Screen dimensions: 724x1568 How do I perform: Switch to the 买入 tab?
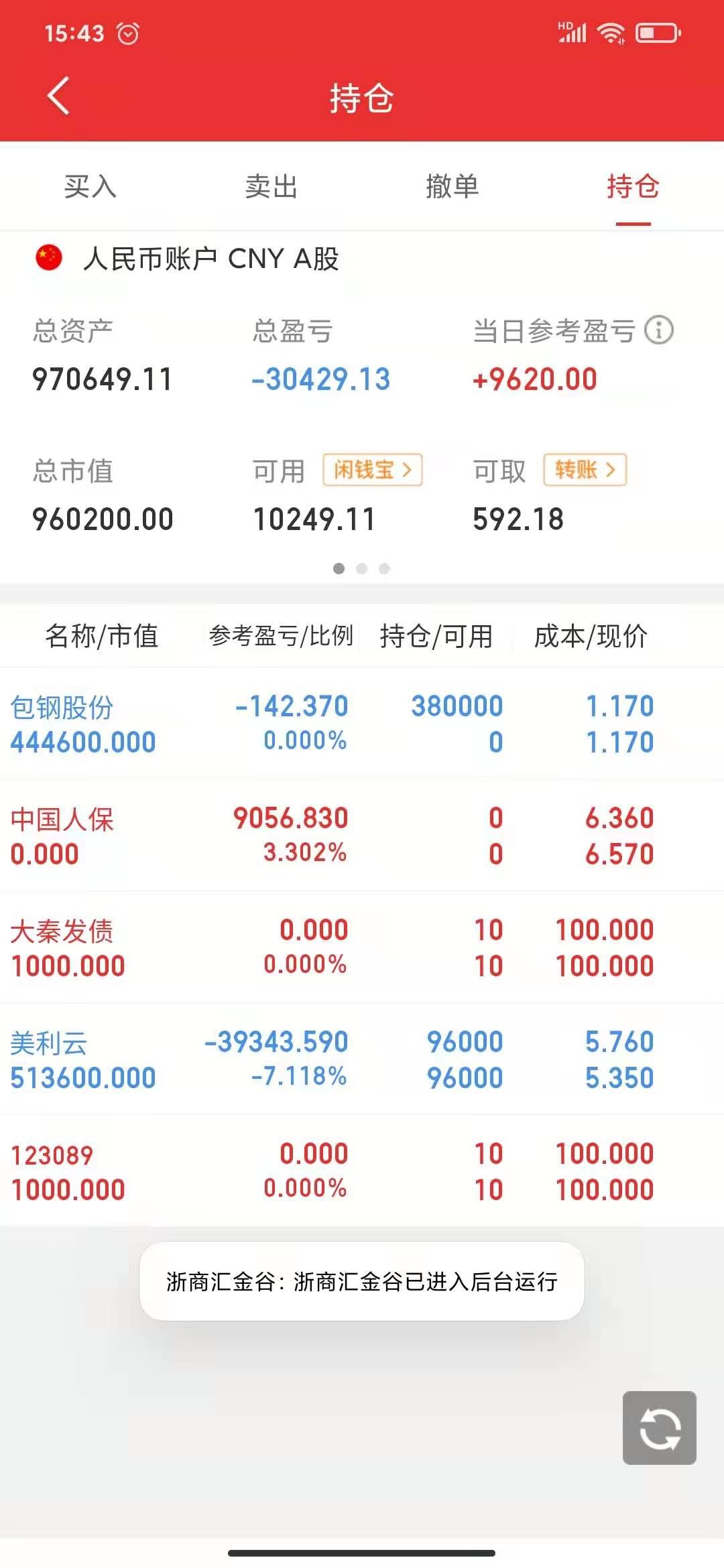coord(90,186)
